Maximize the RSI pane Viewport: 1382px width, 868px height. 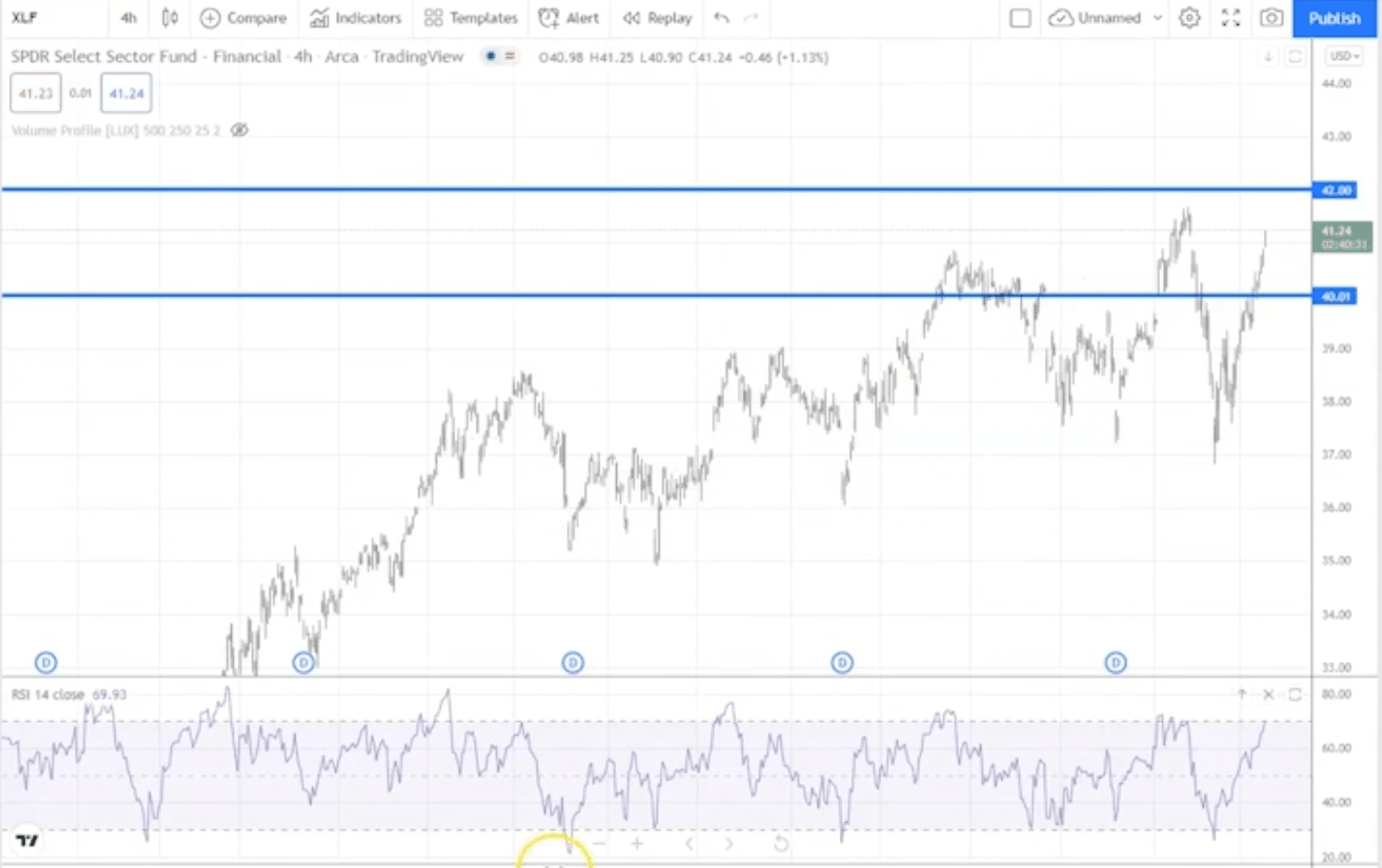point(1295,694)
